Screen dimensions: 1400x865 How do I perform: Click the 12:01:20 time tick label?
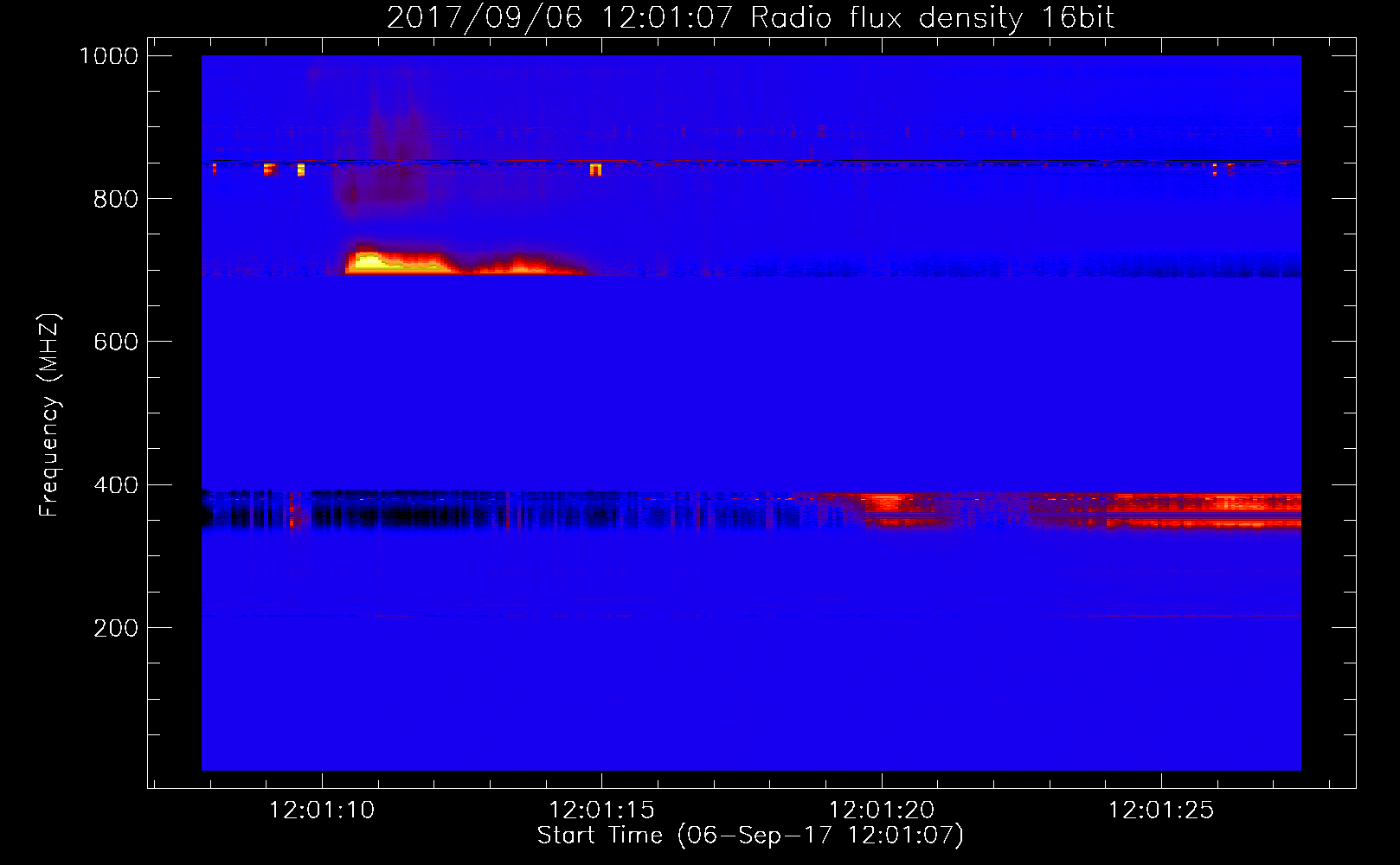(x=882, y=811)
